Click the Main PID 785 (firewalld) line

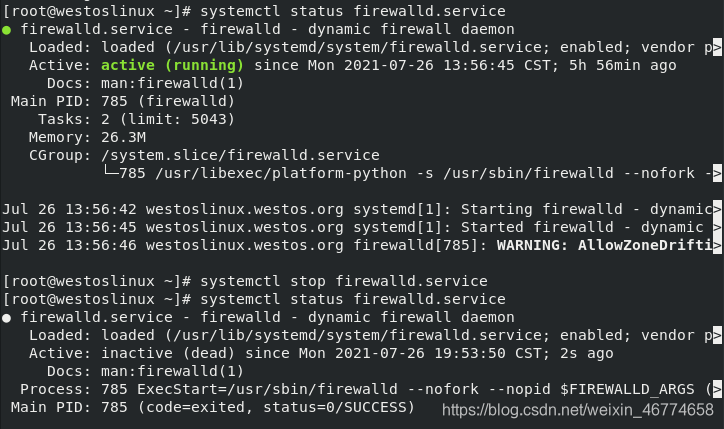coord(123,101)
